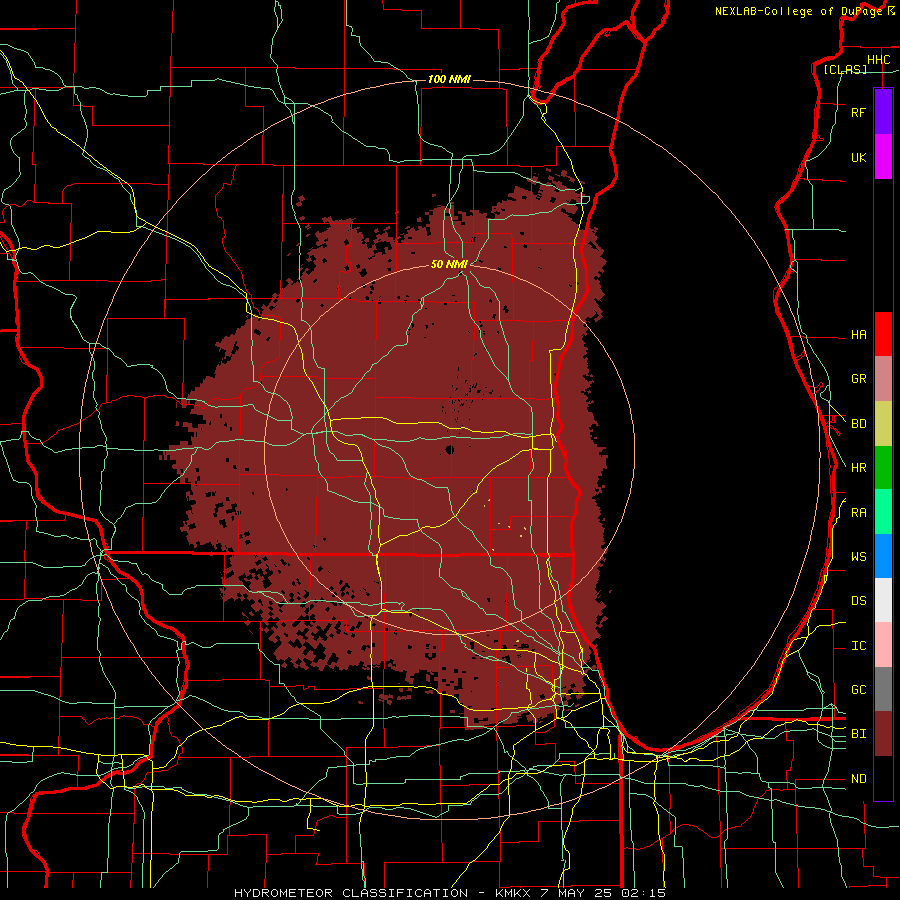900x900 pixels.
Task: Click the RA legend label
Action: click(859, 513)
